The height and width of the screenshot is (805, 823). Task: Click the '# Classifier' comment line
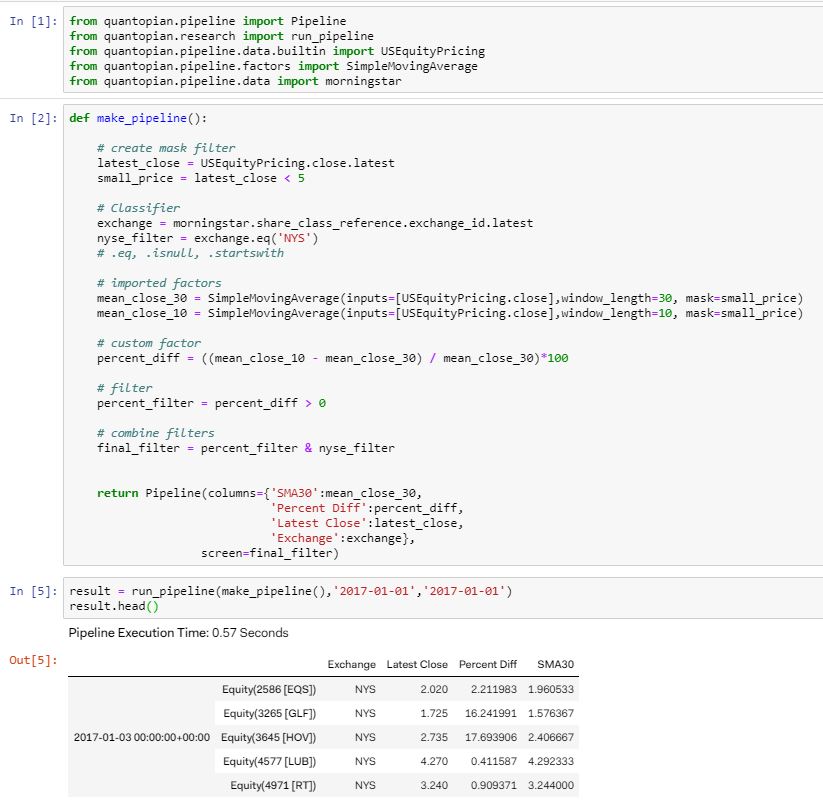(138, 208)
